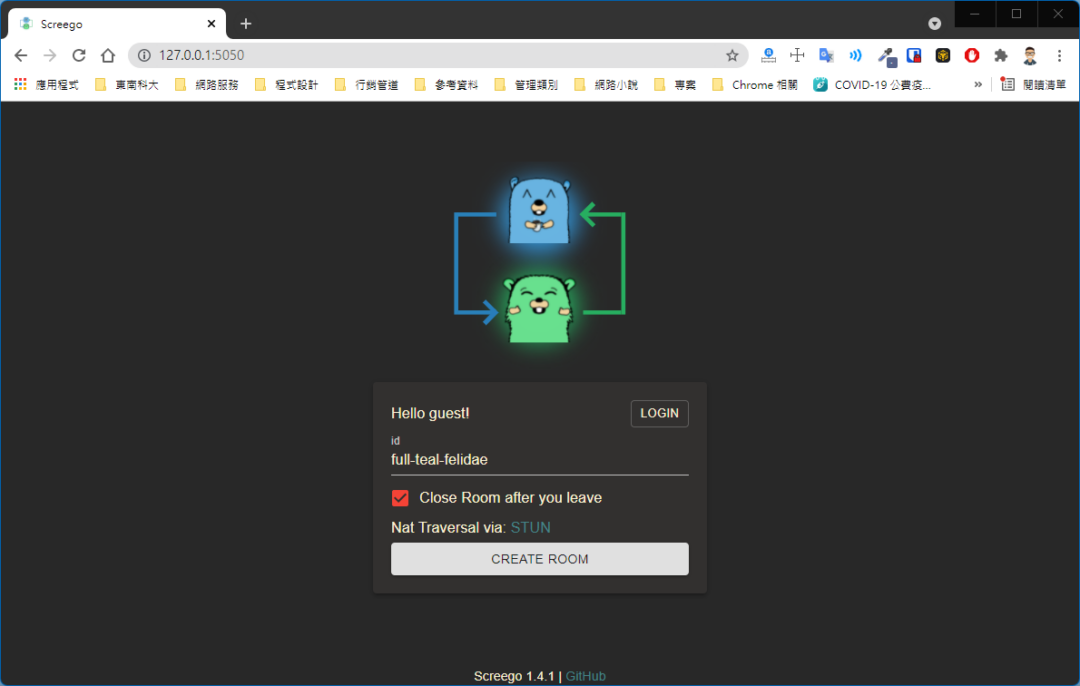Open the Extensions puzzle-piece menu

click(1001, 55)
